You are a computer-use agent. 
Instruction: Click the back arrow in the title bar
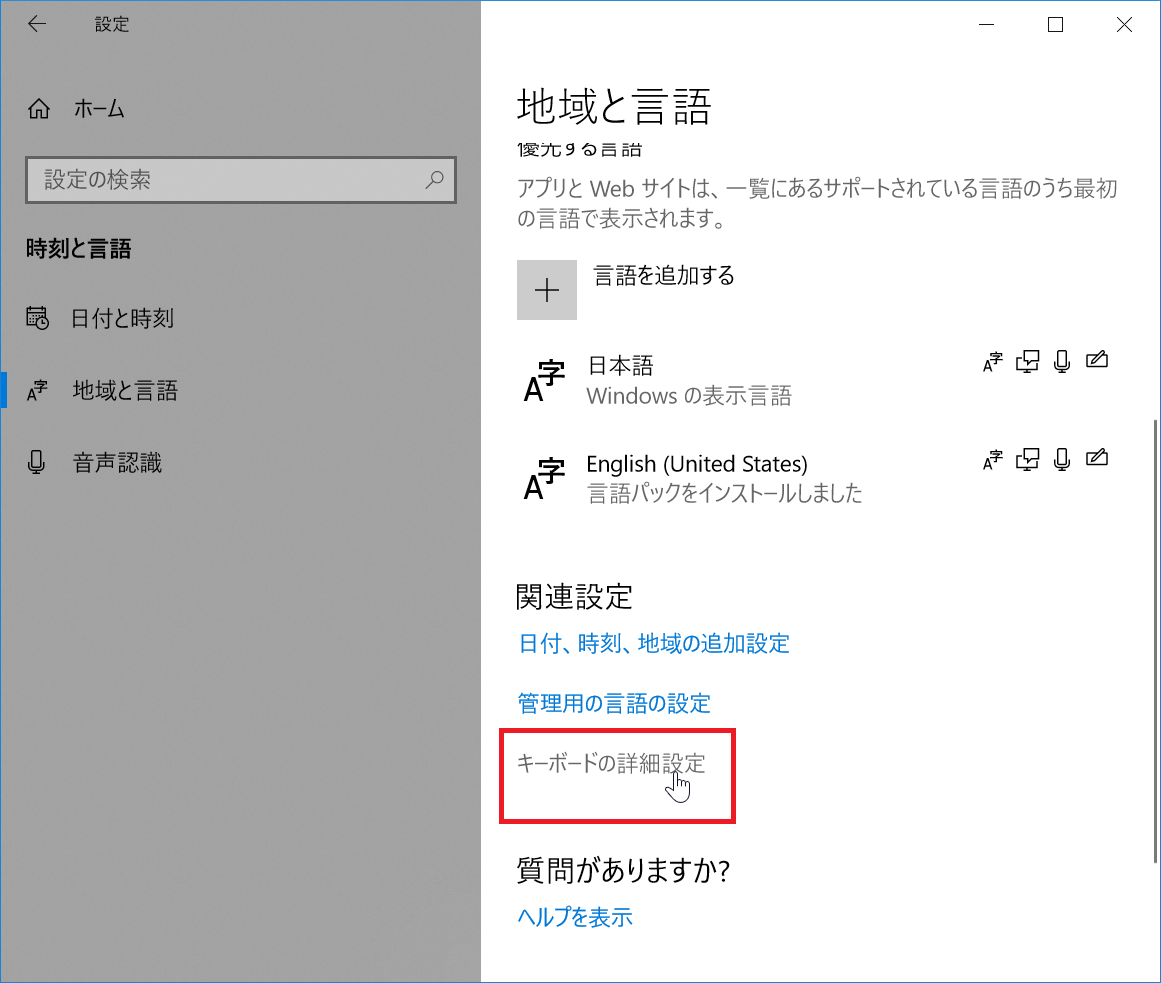tap(37, 25)
